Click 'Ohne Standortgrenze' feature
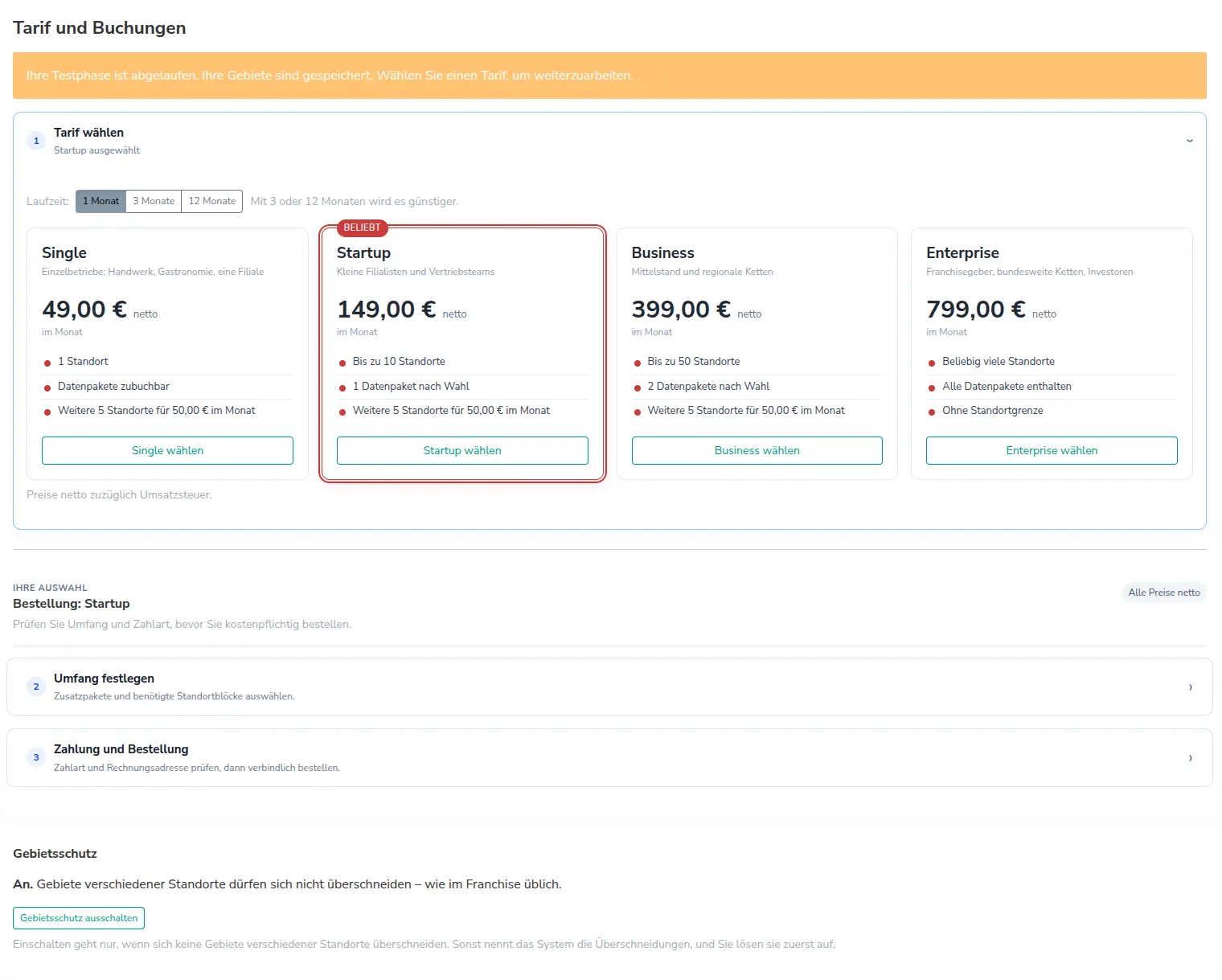Image resolution: width=1222 pixels, height=980 pixels. (x=993, y=411)
